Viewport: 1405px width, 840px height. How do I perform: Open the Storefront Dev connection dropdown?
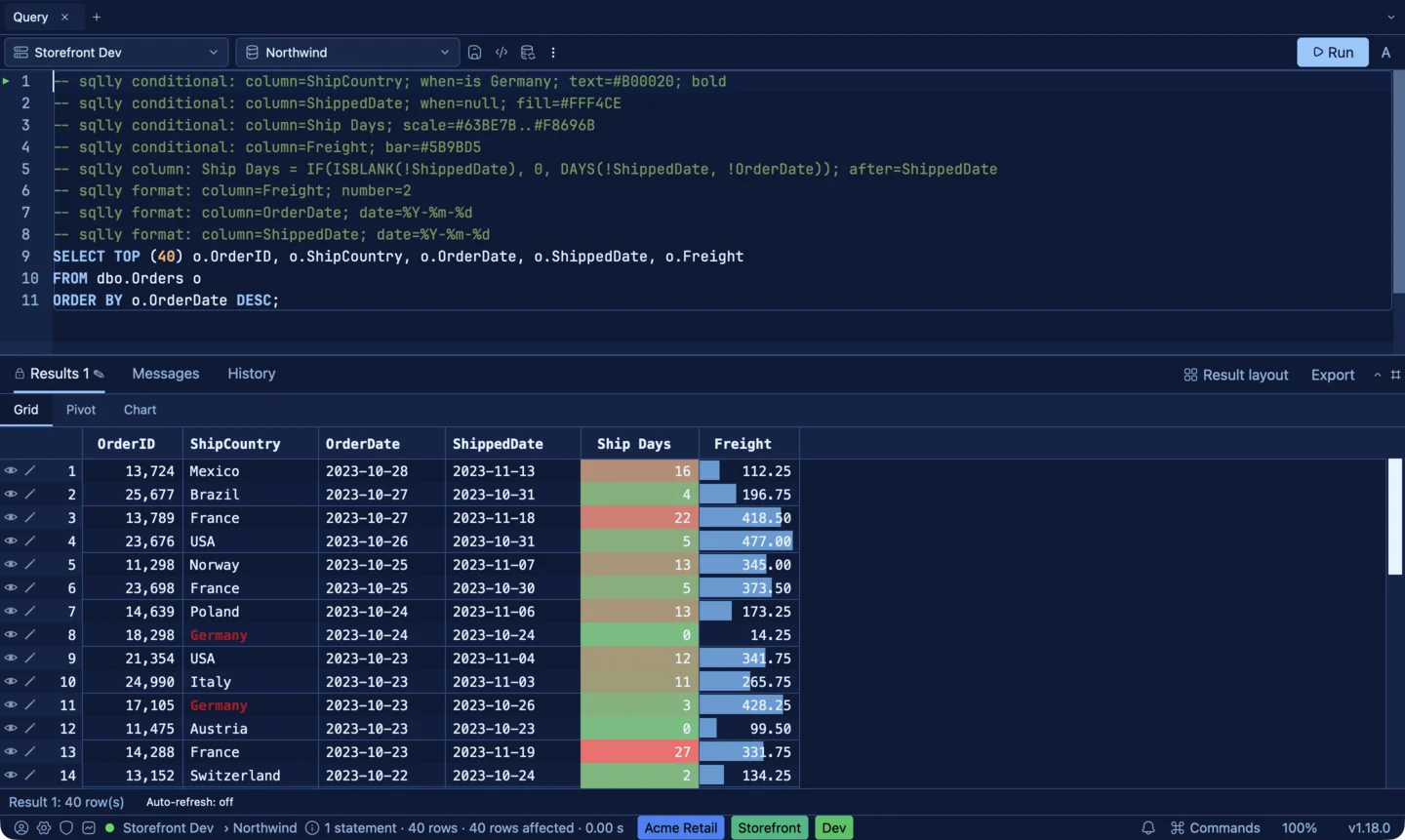click(x=116, y=53)
